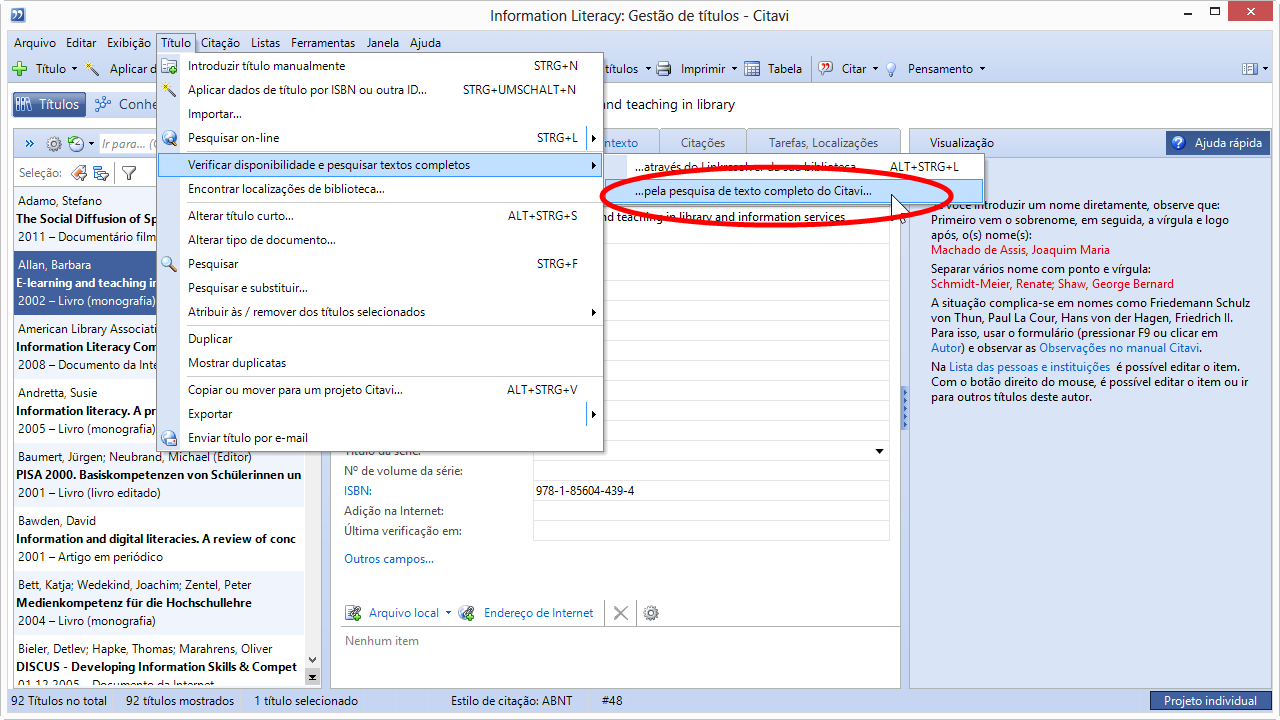Click the Citavi application icon in title bar
This screenshot has height=720, width=1280.
(x=18, y=15)
